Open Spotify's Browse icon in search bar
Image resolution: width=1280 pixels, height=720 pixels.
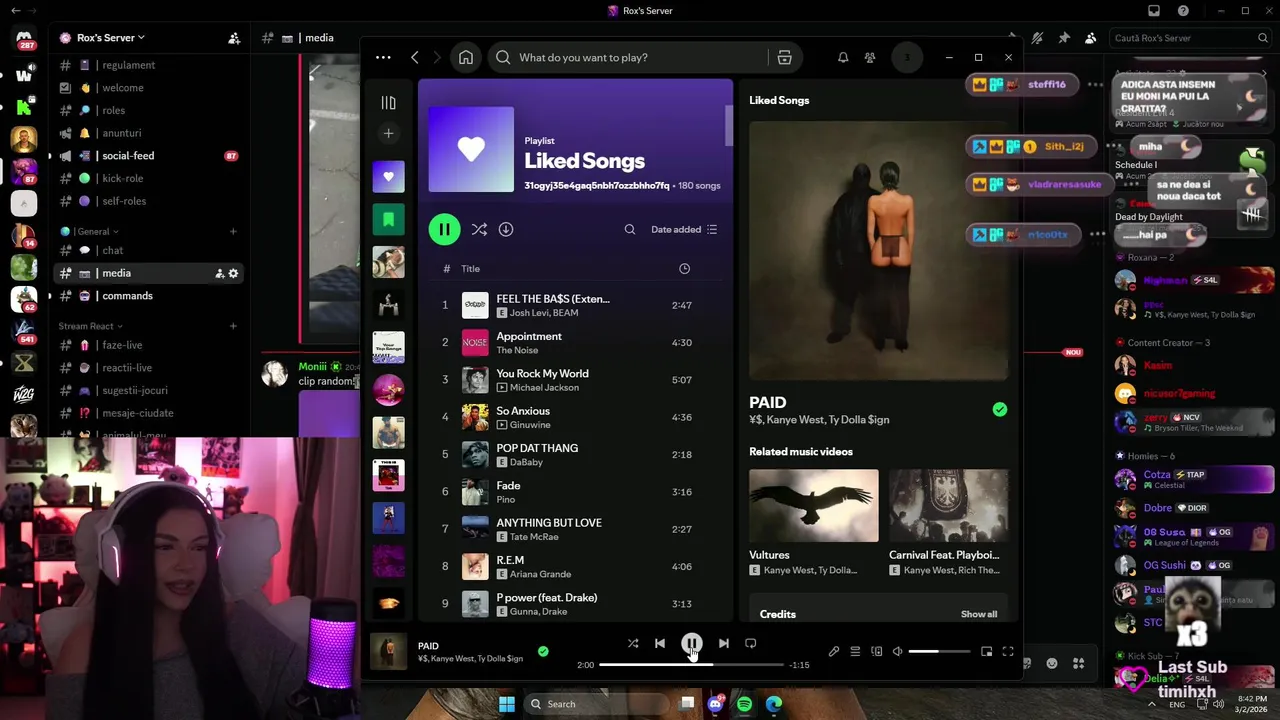tap(784, 57)
